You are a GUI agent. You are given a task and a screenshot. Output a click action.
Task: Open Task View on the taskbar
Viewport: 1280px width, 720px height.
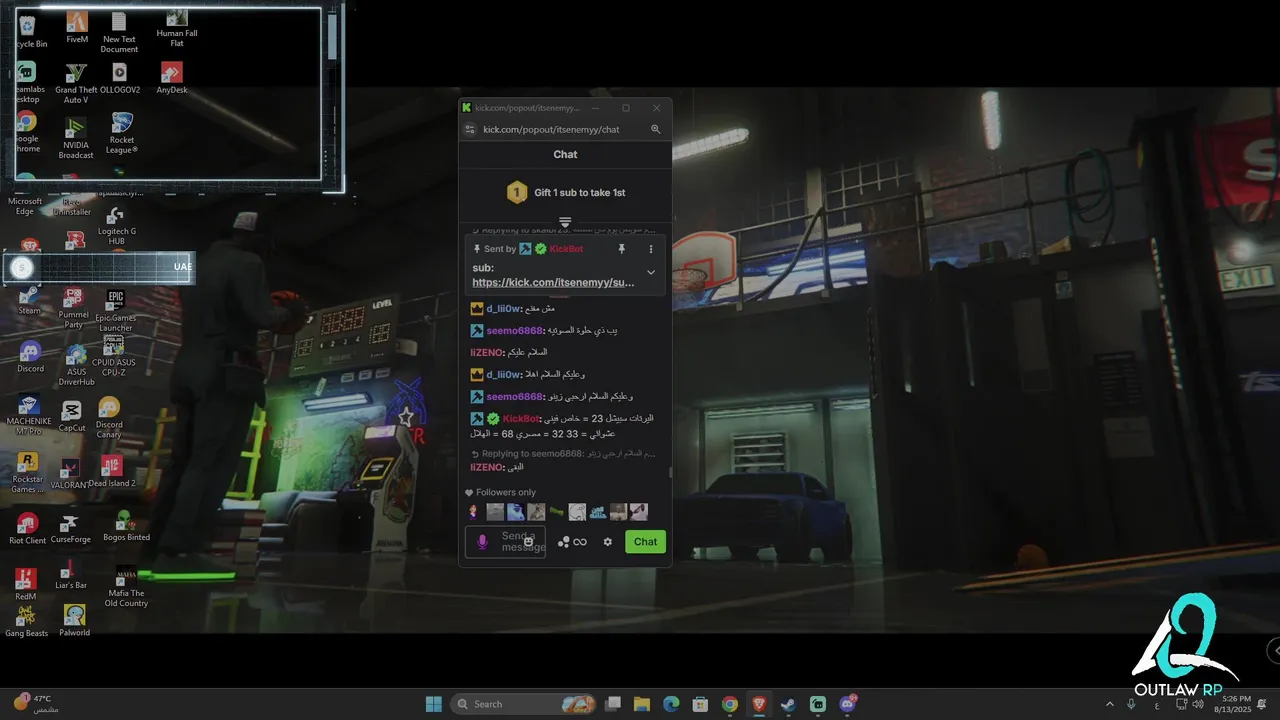(613, 704)
